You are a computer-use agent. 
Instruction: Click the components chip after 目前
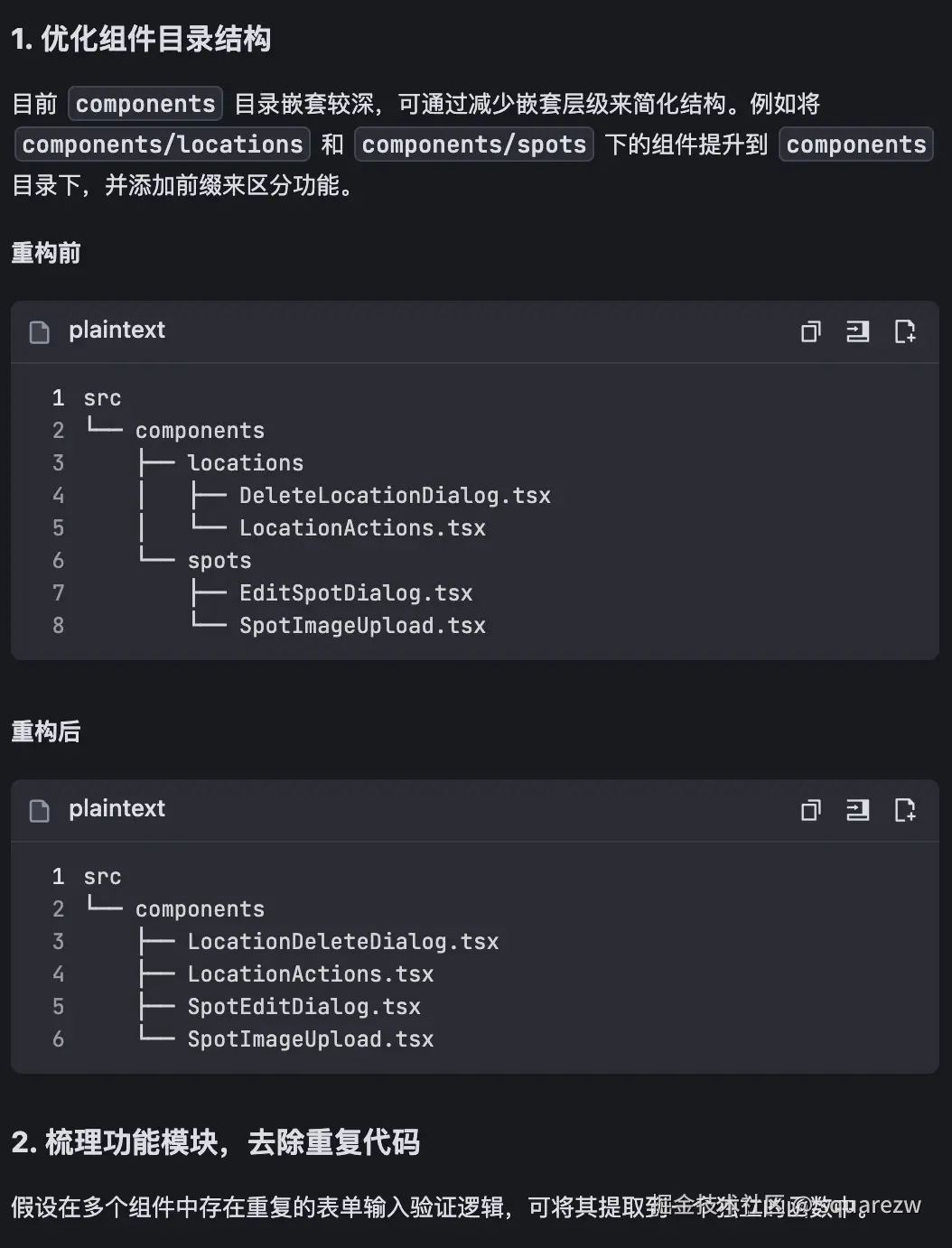click(x=145, y=104)
